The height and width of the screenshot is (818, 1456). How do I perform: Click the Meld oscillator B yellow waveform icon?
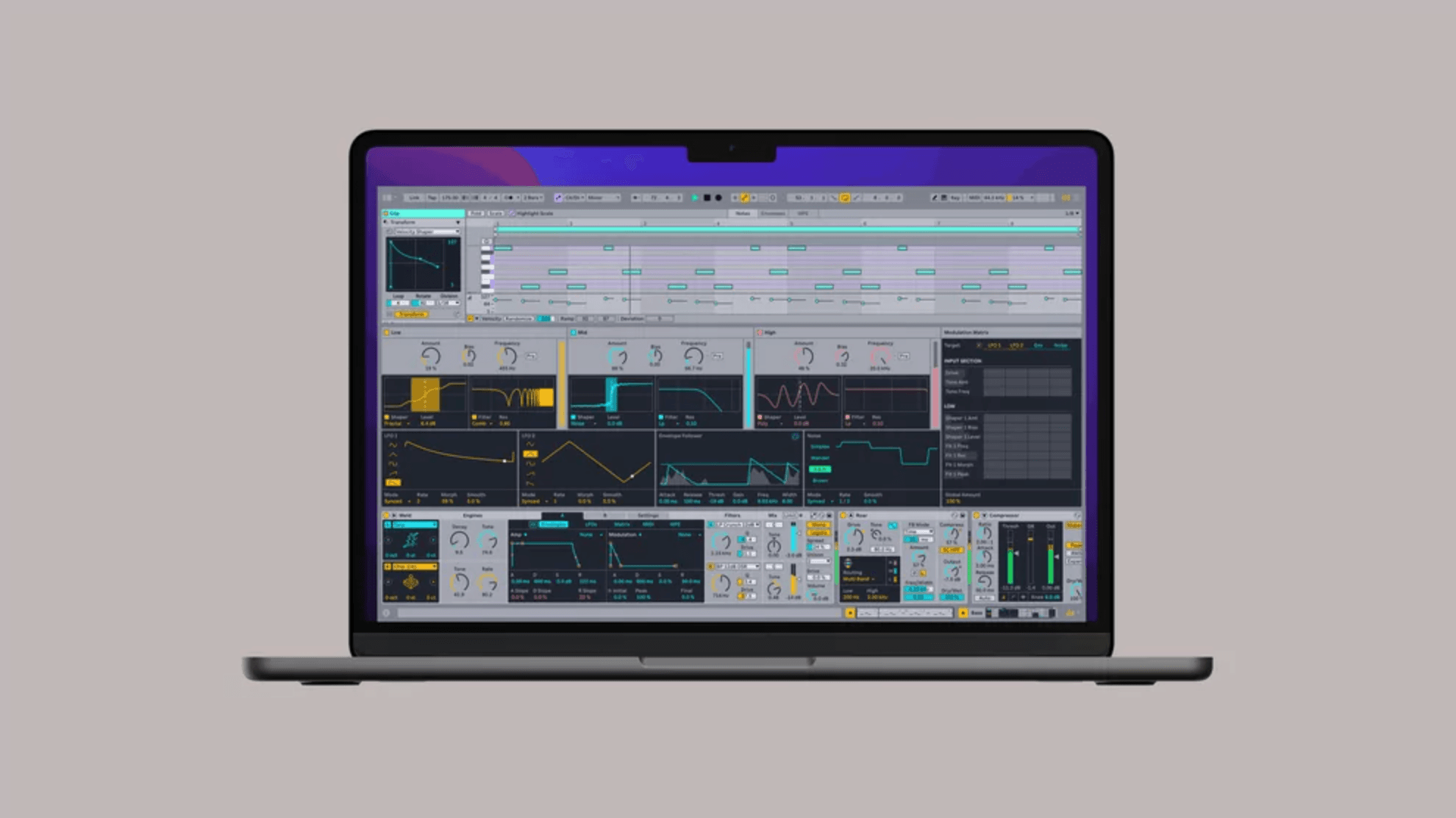click(x=411, y=582)
